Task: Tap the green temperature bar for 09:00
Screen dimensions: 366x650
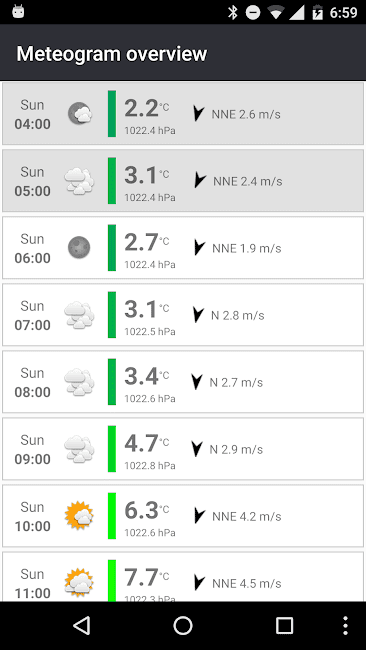Action: click(x=112, y=449)
